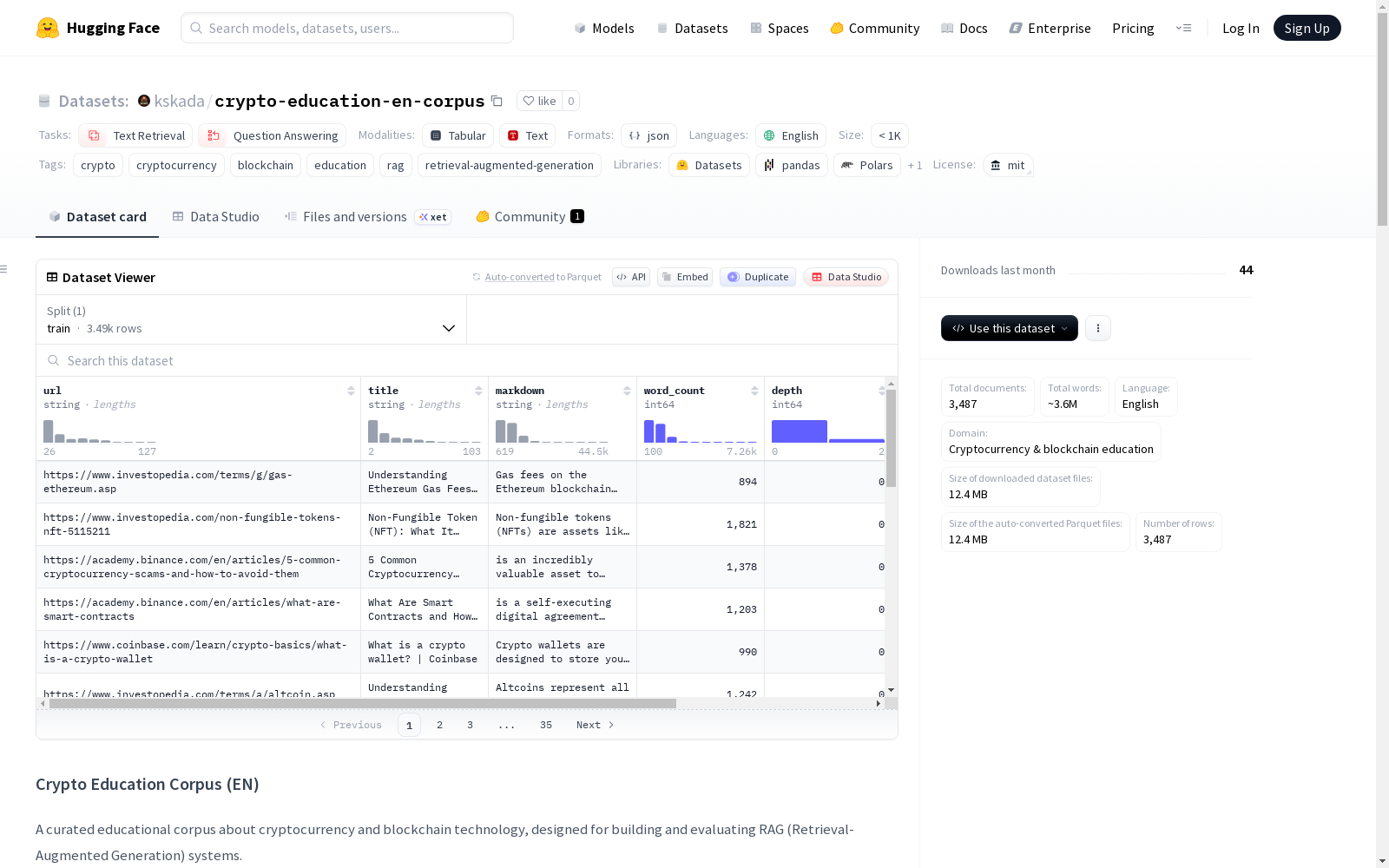The width and height of the screenshot is (1389, 868).
Task: Expand the Use this dataset dropdown
Action: coord(1010,328)
